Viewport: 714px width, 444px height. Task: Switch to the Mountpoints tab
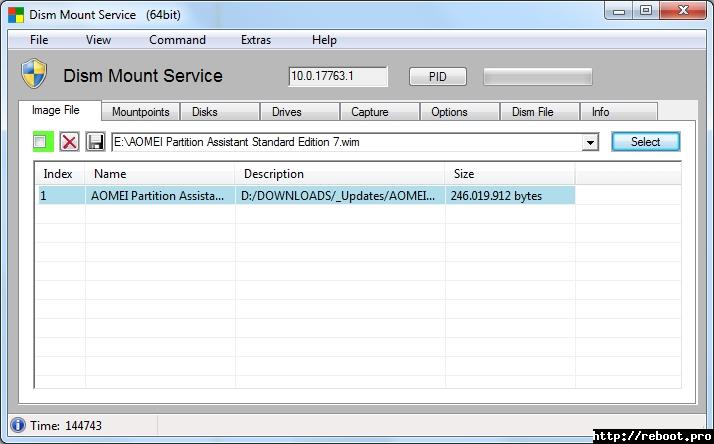click(141, 112)
